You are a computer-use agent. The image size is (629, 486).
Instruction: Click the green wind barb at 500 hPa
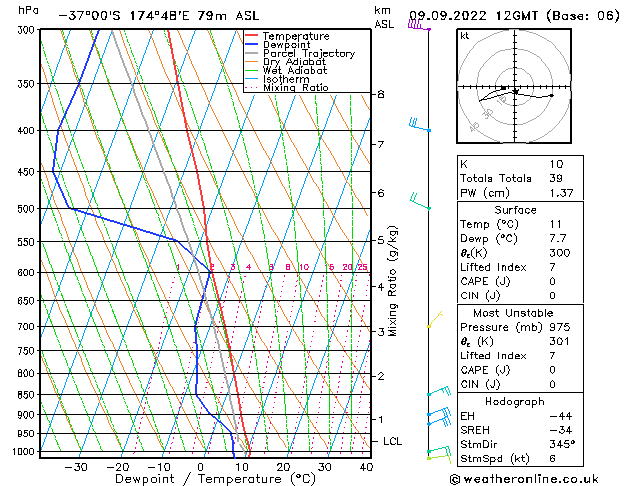(x=420, y=202)
